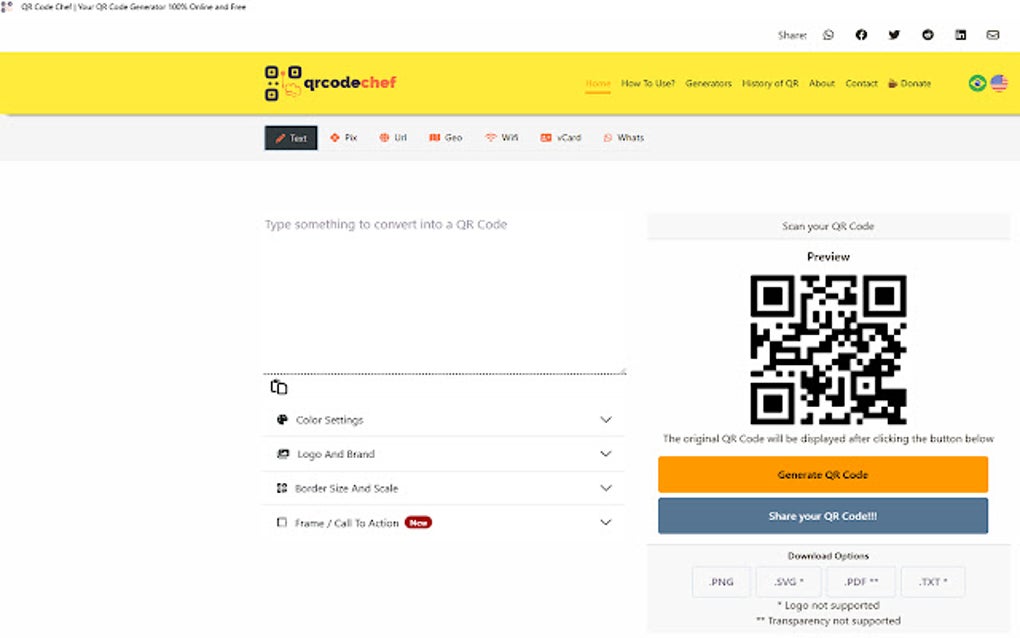Share the page on Twitter
1020x638 pixels.
click(894, 34)
